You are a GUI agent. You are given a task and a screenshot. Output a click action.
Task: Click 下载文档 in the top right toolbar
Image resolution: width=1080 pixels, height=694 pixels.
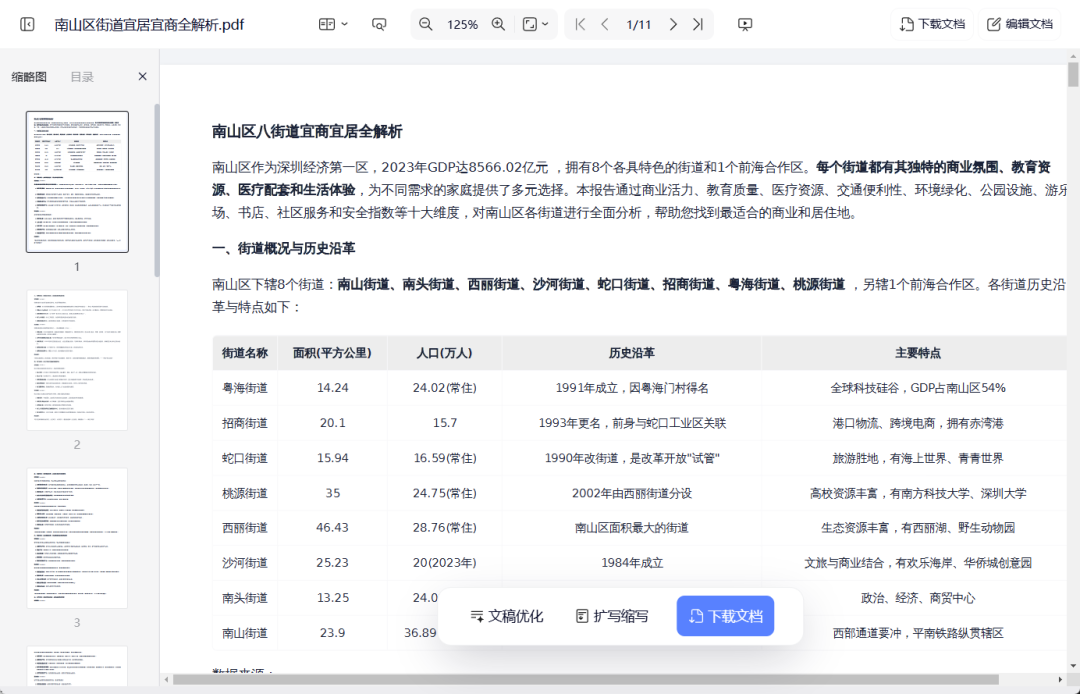[x=932, y=24]
